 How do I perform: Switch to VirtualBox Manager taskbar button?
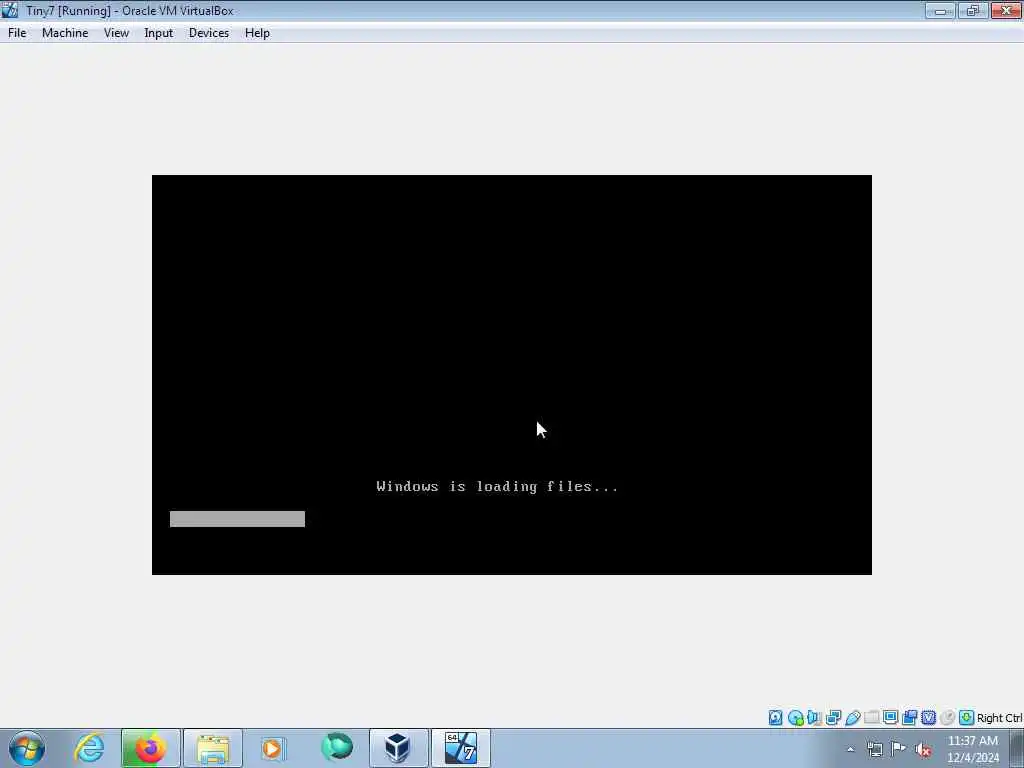tap(398, 748)
